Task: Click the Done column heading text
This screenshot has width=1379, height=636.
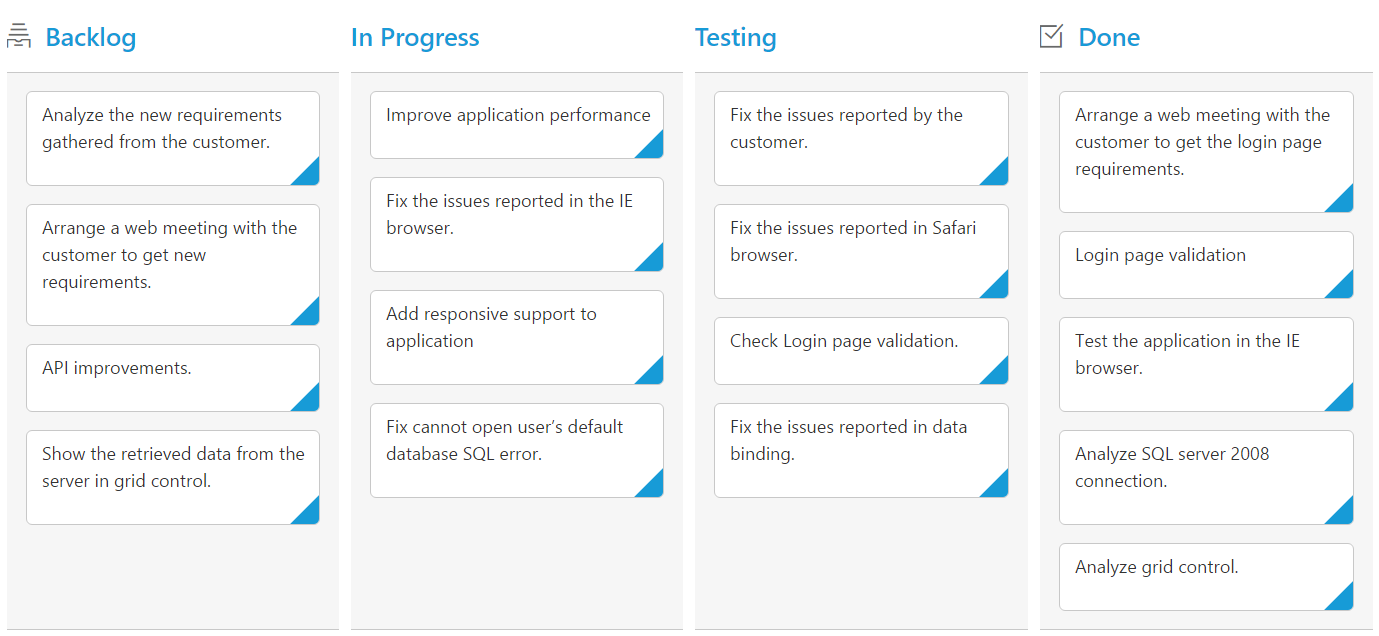Action: (x=1109, y=38)
